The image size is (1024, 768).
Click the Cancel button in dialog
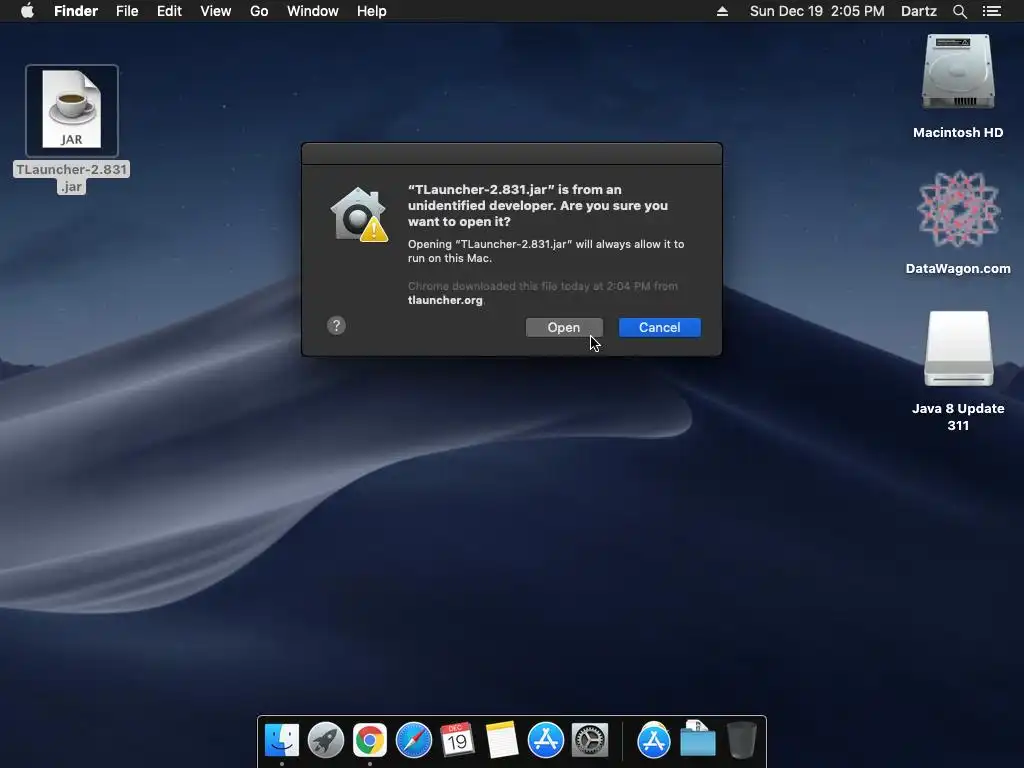pos(660,327)
